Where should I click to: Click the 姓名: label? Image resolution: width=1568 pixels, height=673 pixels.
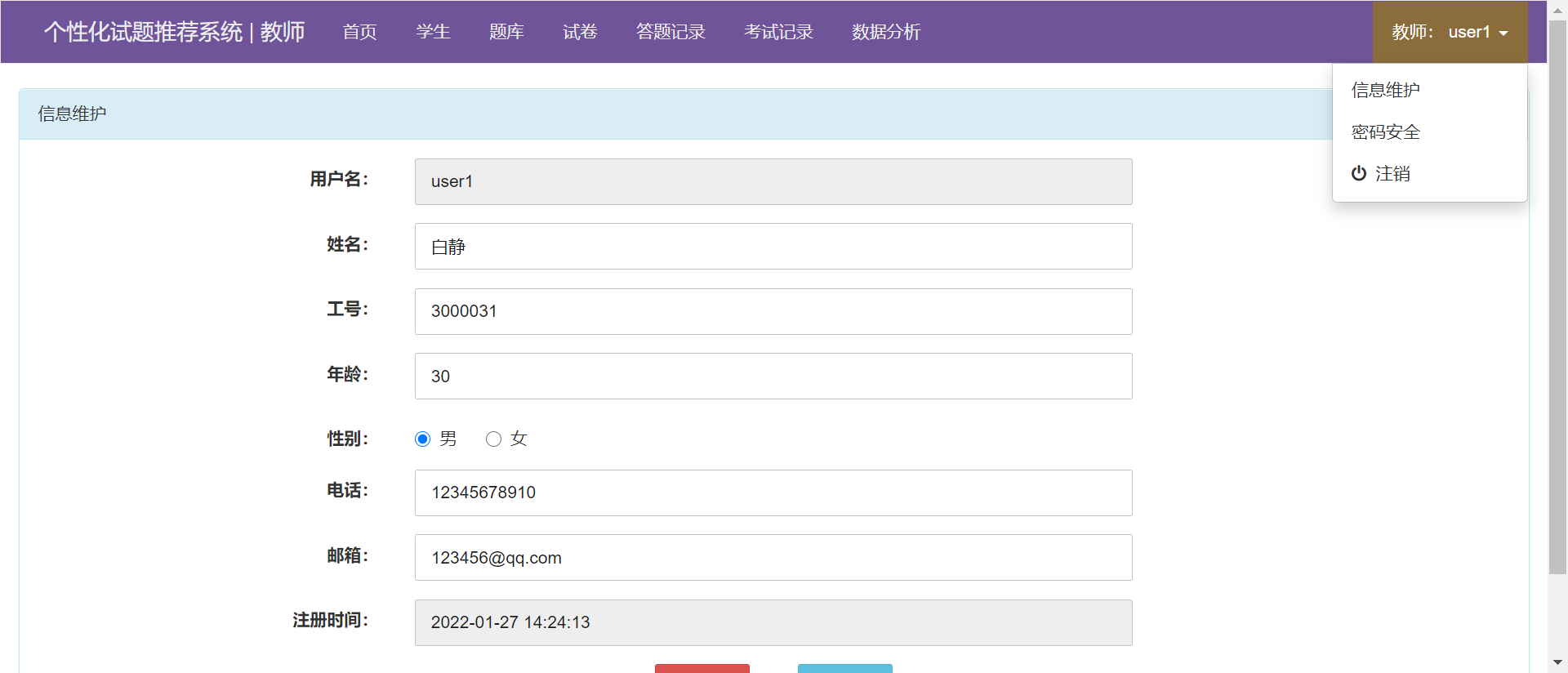coord(348,244)
